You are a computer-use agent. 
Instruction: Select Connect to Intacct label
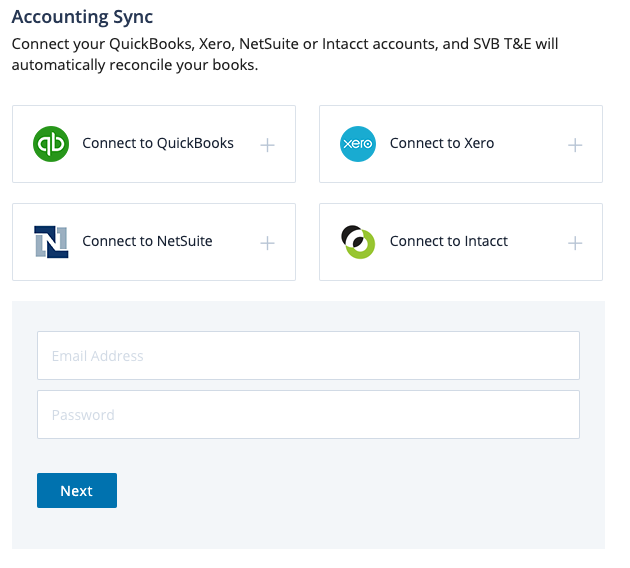click(449, 241)
